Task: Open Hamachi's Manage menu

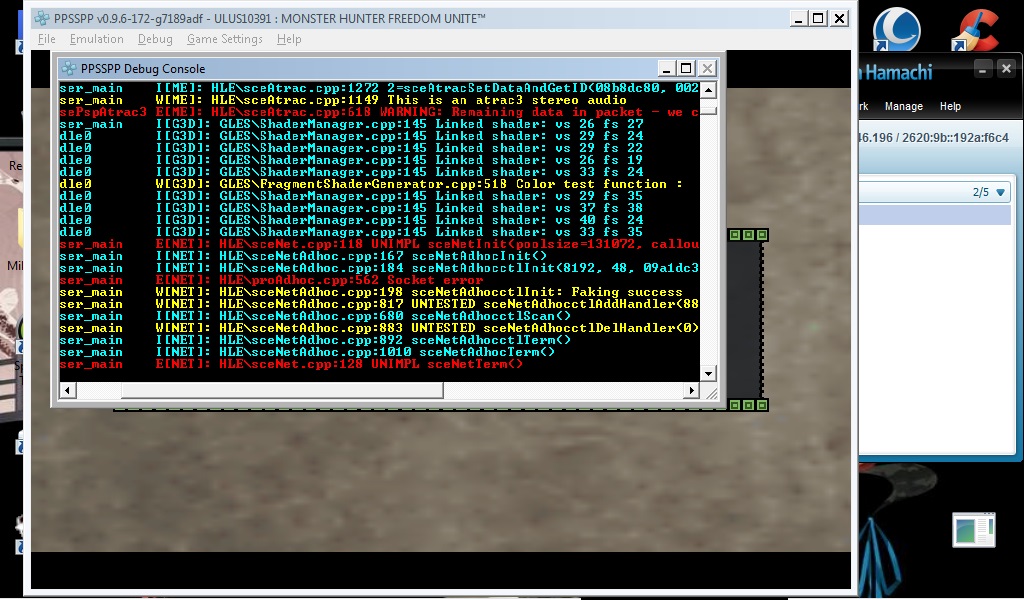Action: 903,106
